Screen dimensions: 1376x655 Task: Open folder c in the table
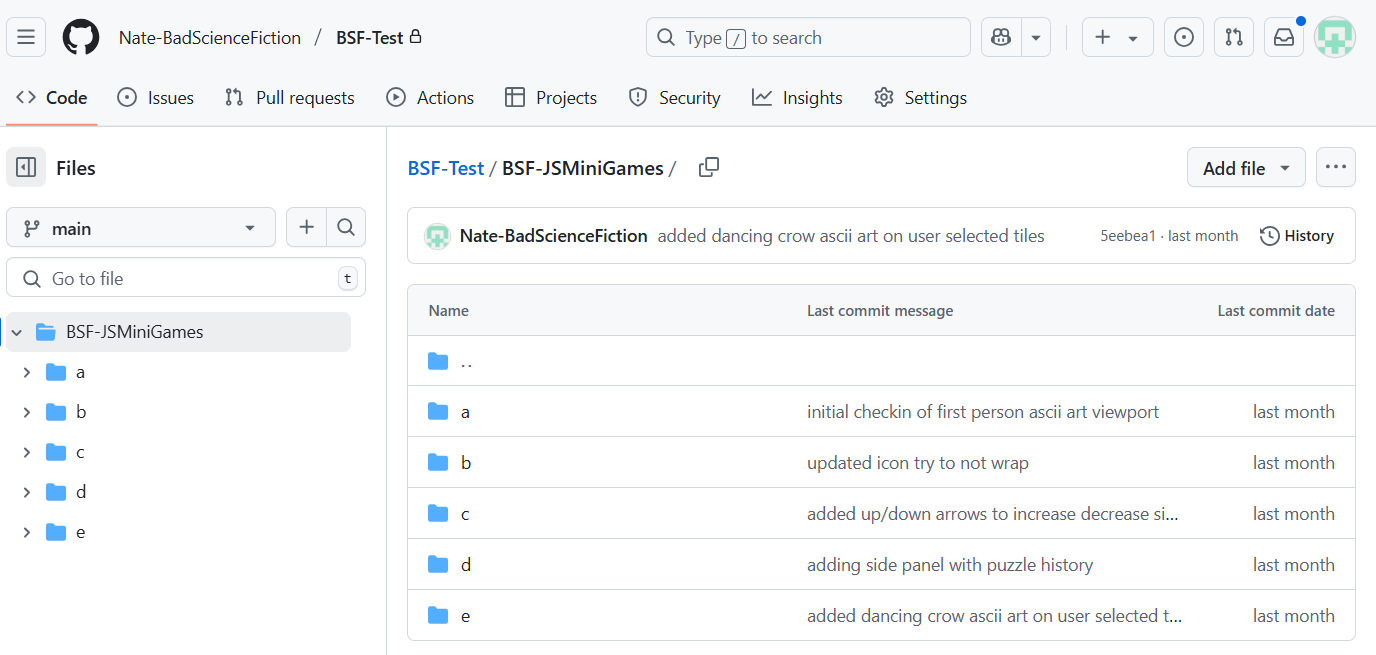click(x=465, y=514)
